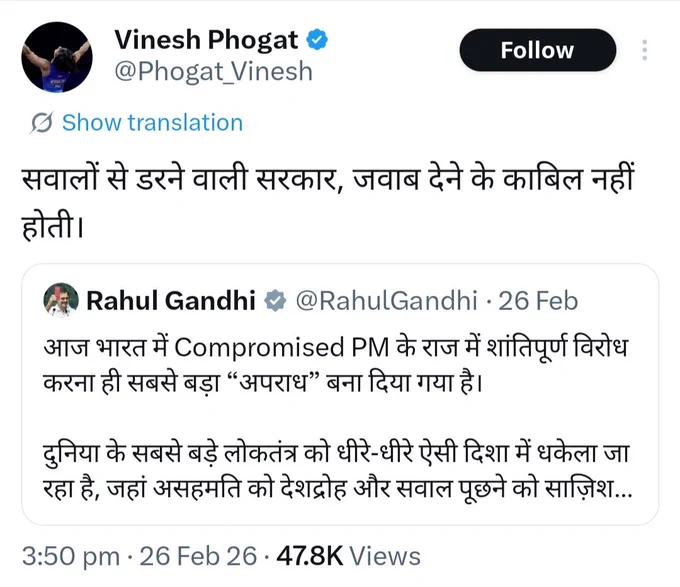Click the Grok translate icon

[x=42, y=123]
